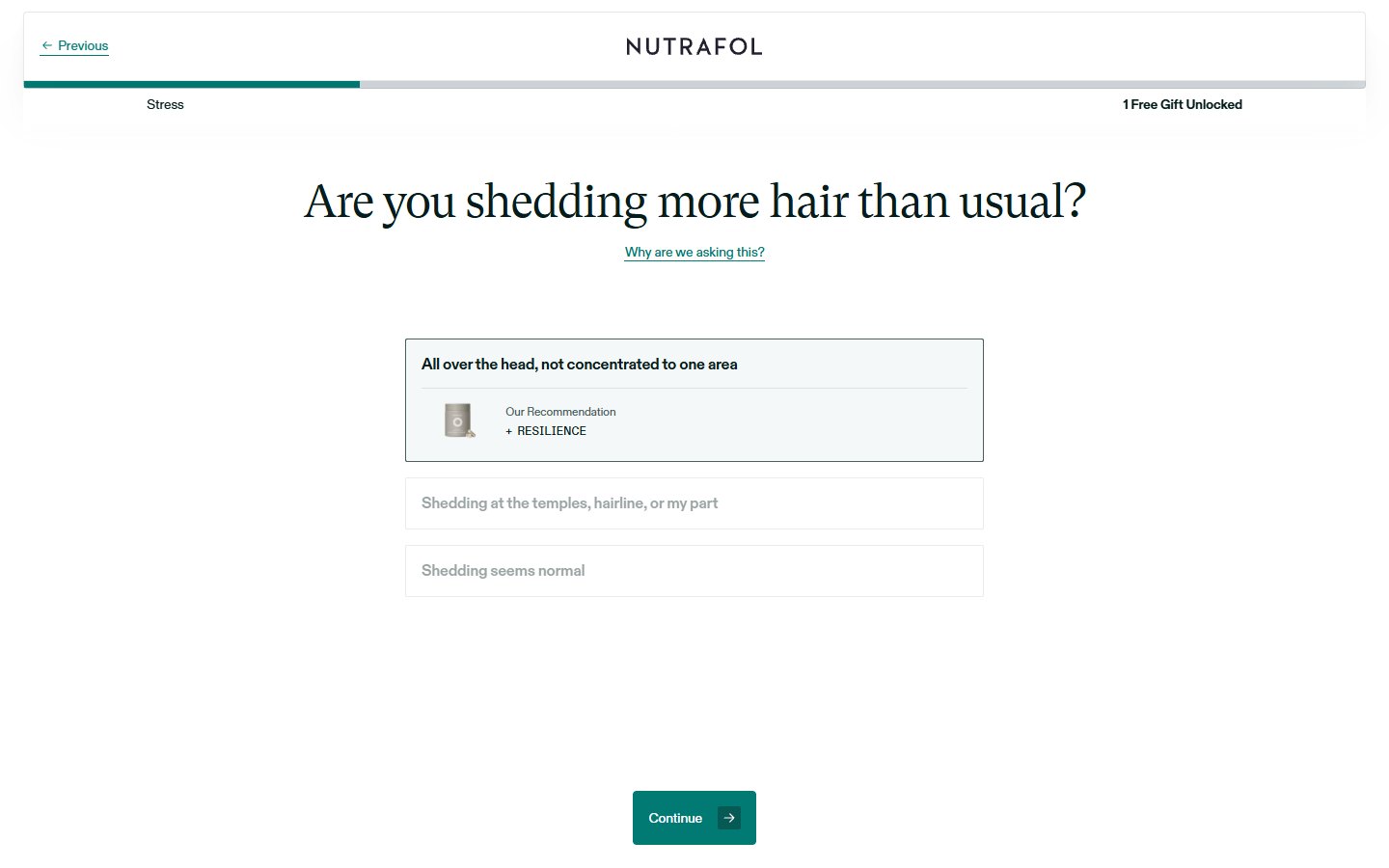Click the arrow icon inside Continue button
The image size is (1389, 868).
[x=729, y=818]
